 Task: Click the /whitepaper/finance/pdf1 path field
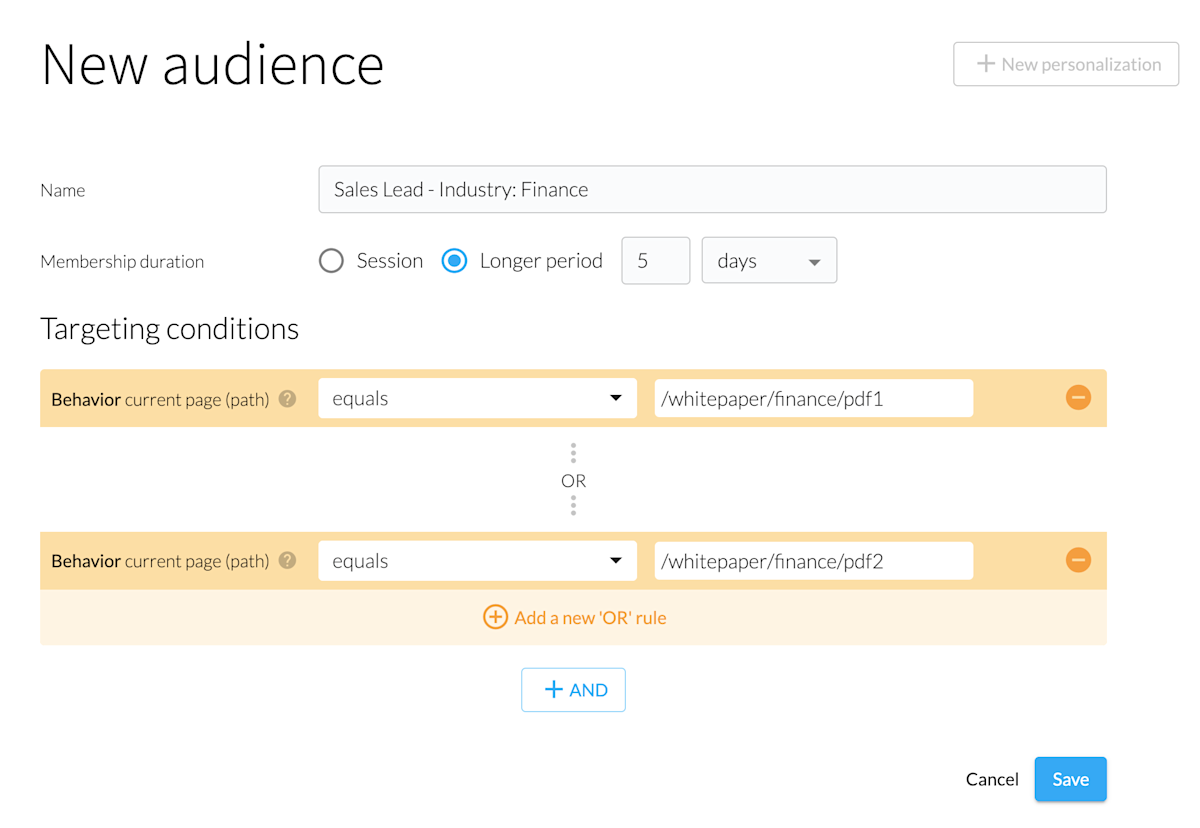(813, 398)
